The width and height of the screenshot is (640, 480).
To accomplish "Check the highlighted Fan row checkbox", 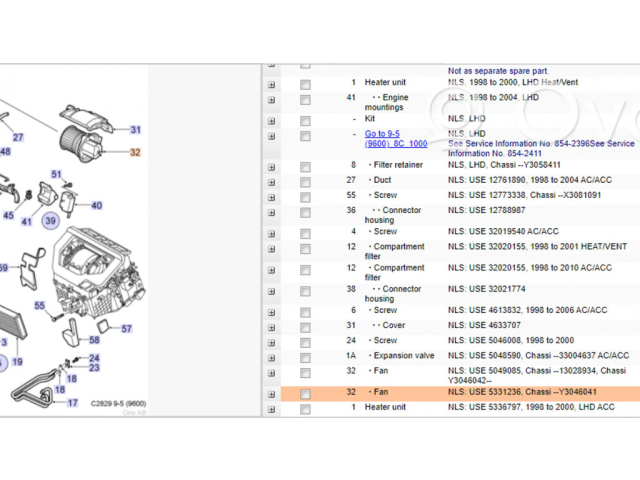I will pyautogui.click(x=305, y=394).
